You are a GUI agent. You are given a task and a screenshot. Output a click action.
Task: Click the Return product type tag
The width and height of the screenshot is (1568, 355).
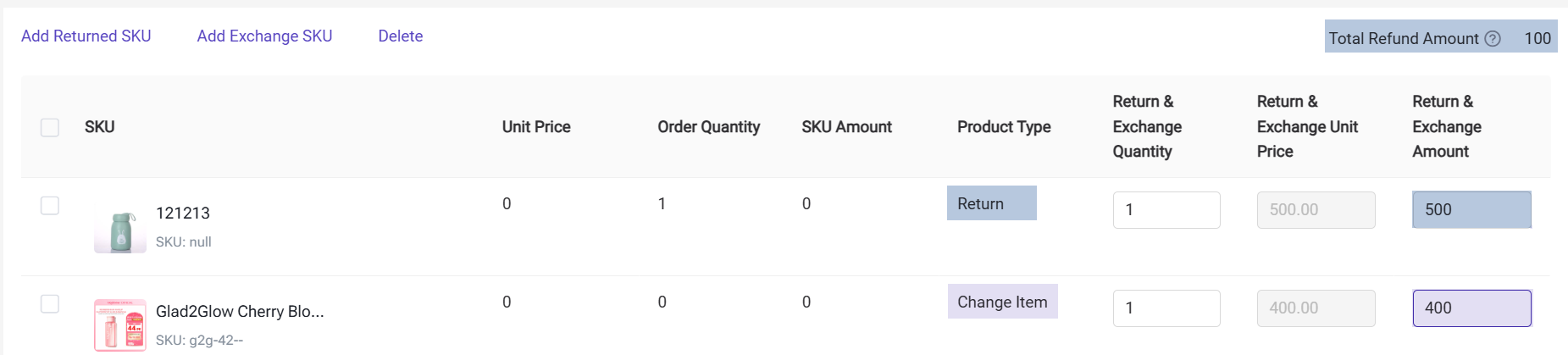pyautogui.click(x=991, y=203)
